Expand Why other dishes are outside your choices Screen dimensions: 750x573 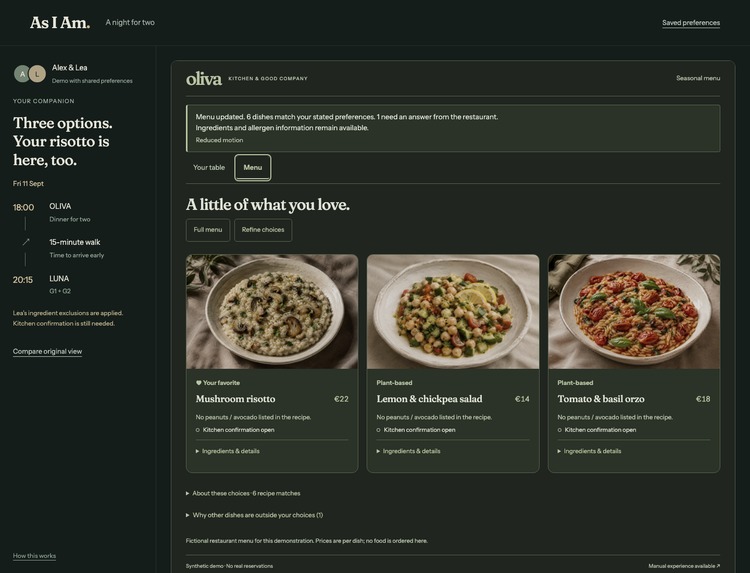click(x=254, y=515)
